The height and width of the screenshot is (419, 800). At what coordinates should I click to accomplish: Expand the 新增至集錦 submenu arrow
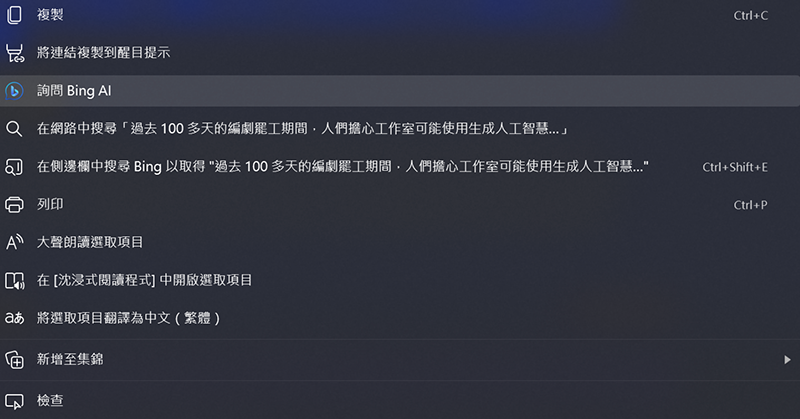787,360
